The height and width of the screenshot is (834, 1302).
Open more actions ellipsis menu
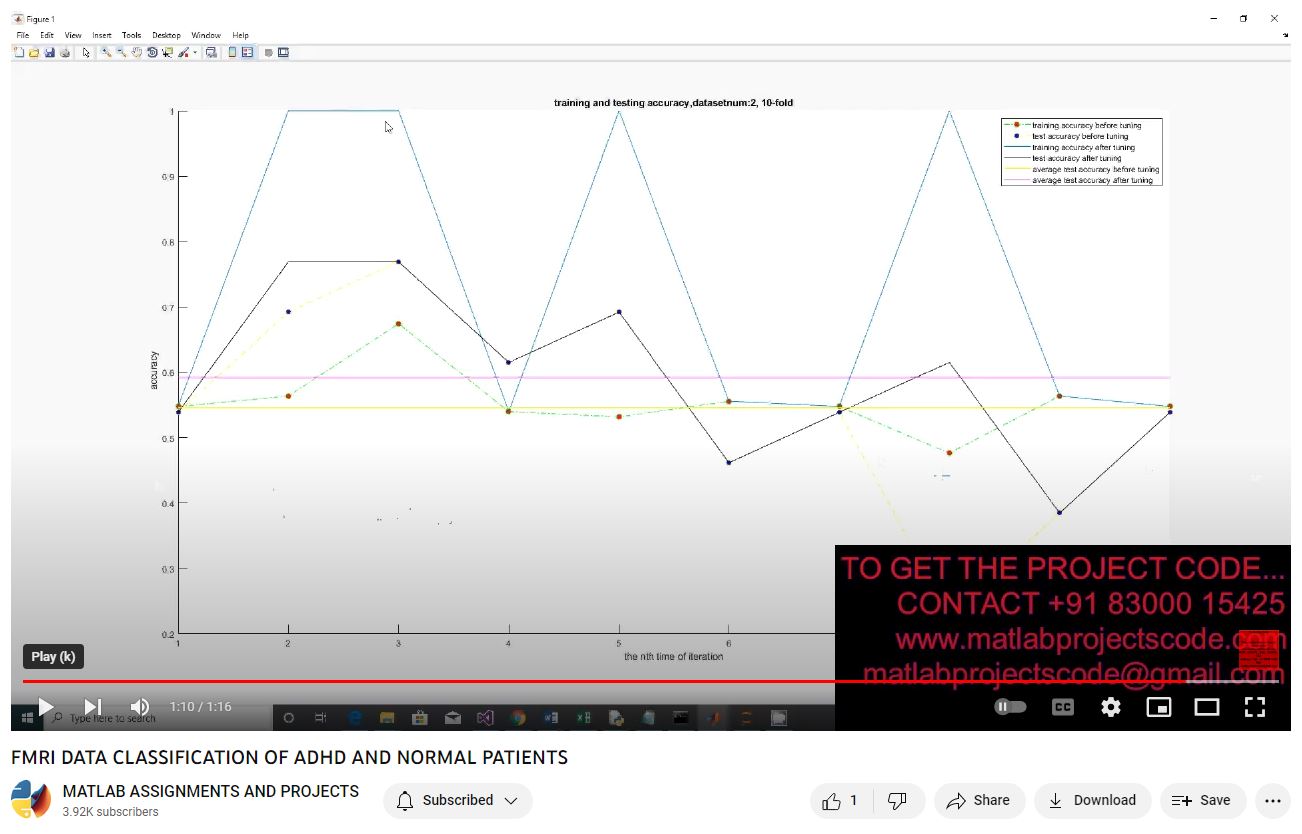(x=1272, y=800)
